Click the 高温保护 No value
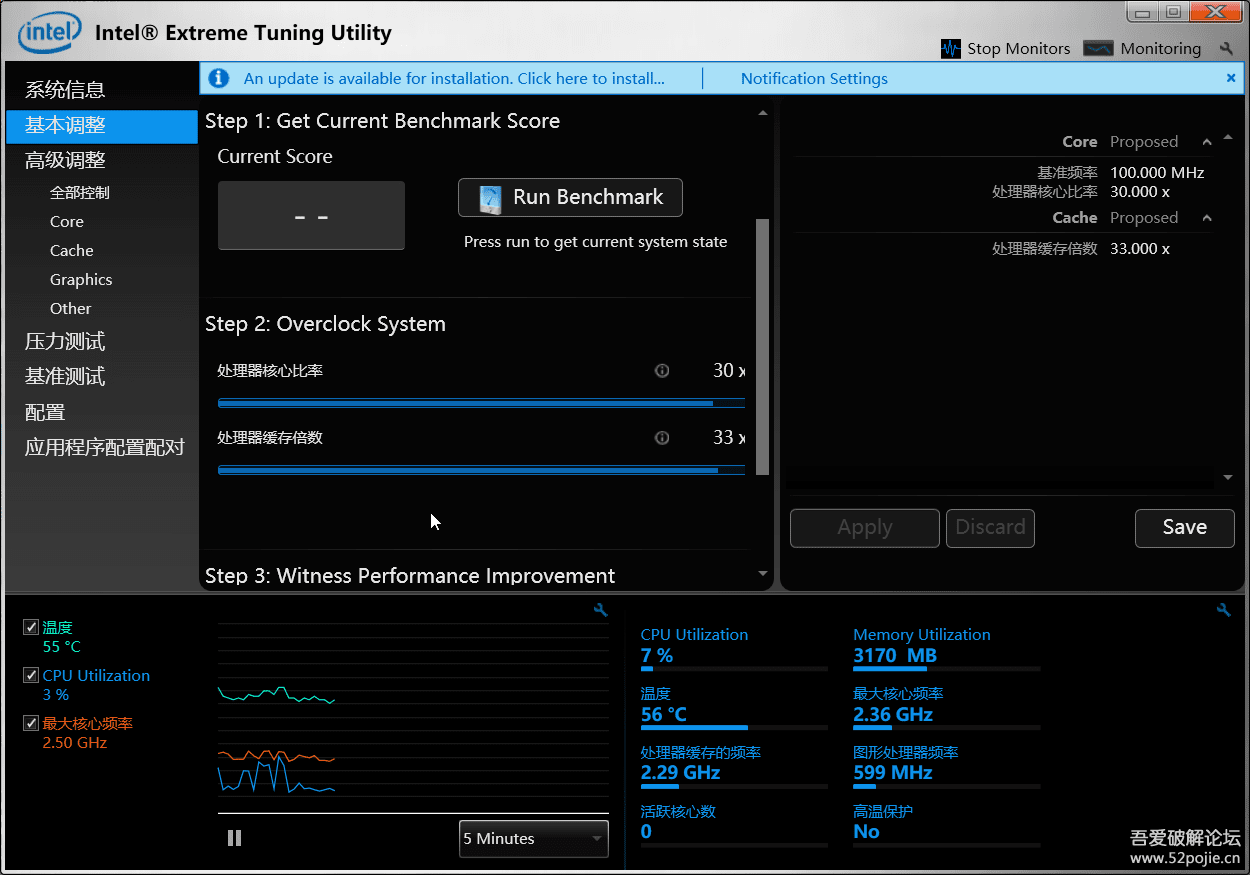This screenshot has width=1250, height=875. [x=866, y=832]
